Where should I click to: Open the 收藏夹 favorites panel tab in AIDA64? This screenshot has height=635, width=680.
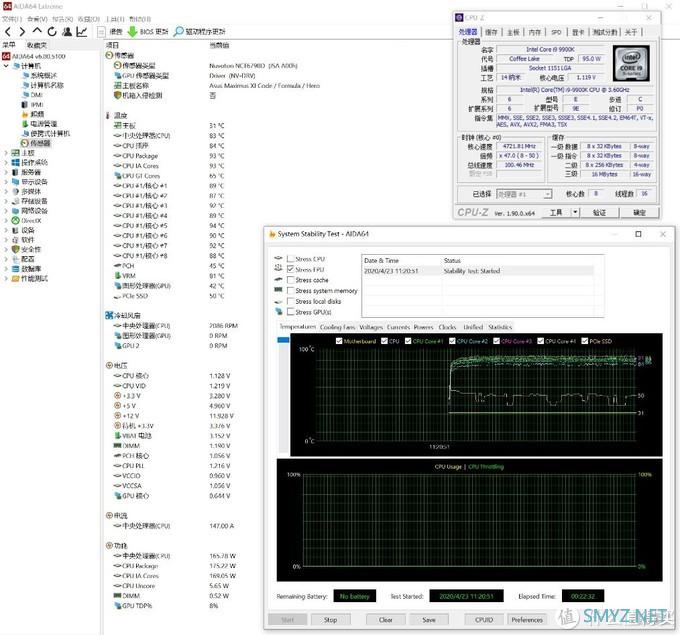[x=37, y=45]
